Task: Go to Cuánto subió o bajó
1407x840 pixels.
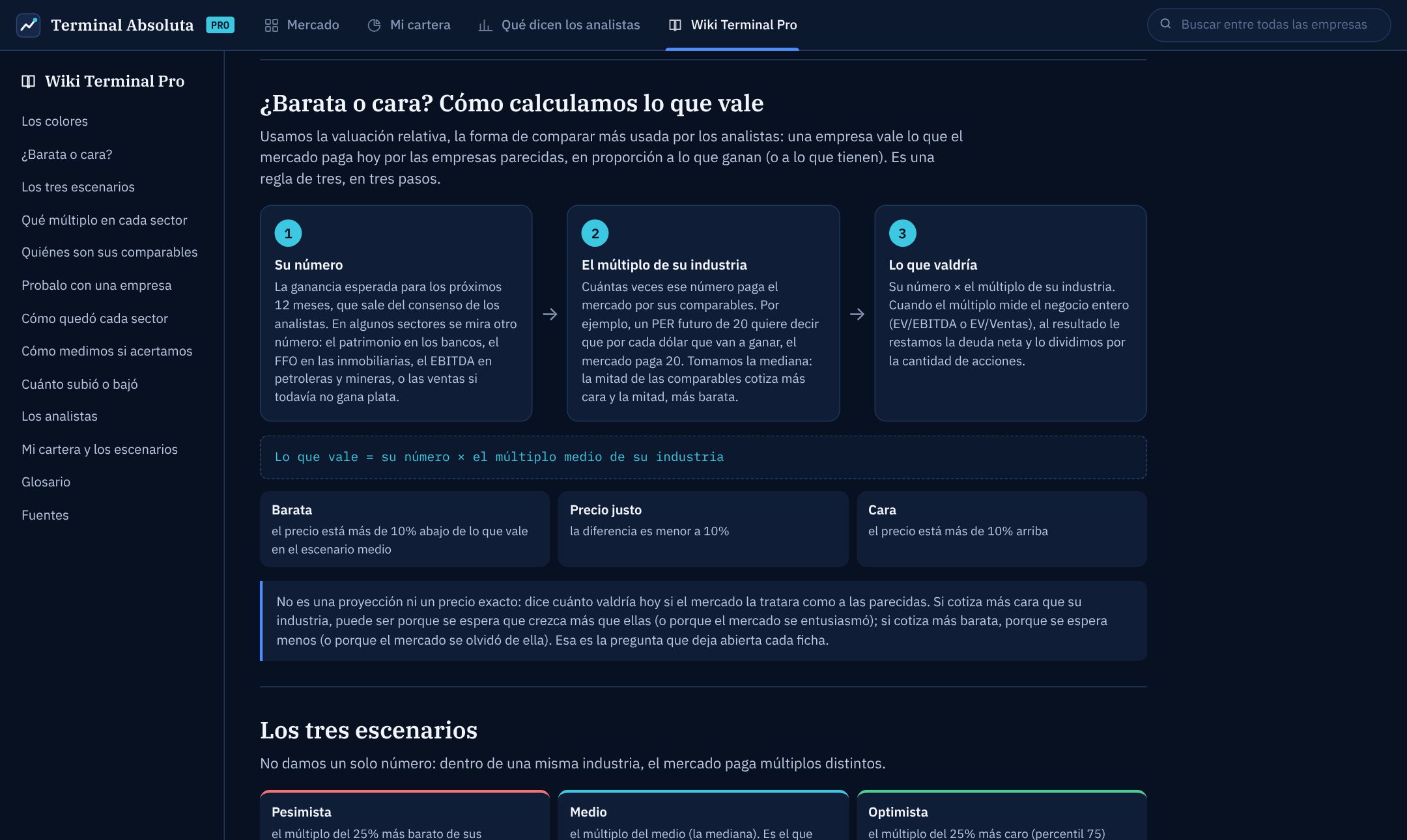Action: [x=79, y=384]
